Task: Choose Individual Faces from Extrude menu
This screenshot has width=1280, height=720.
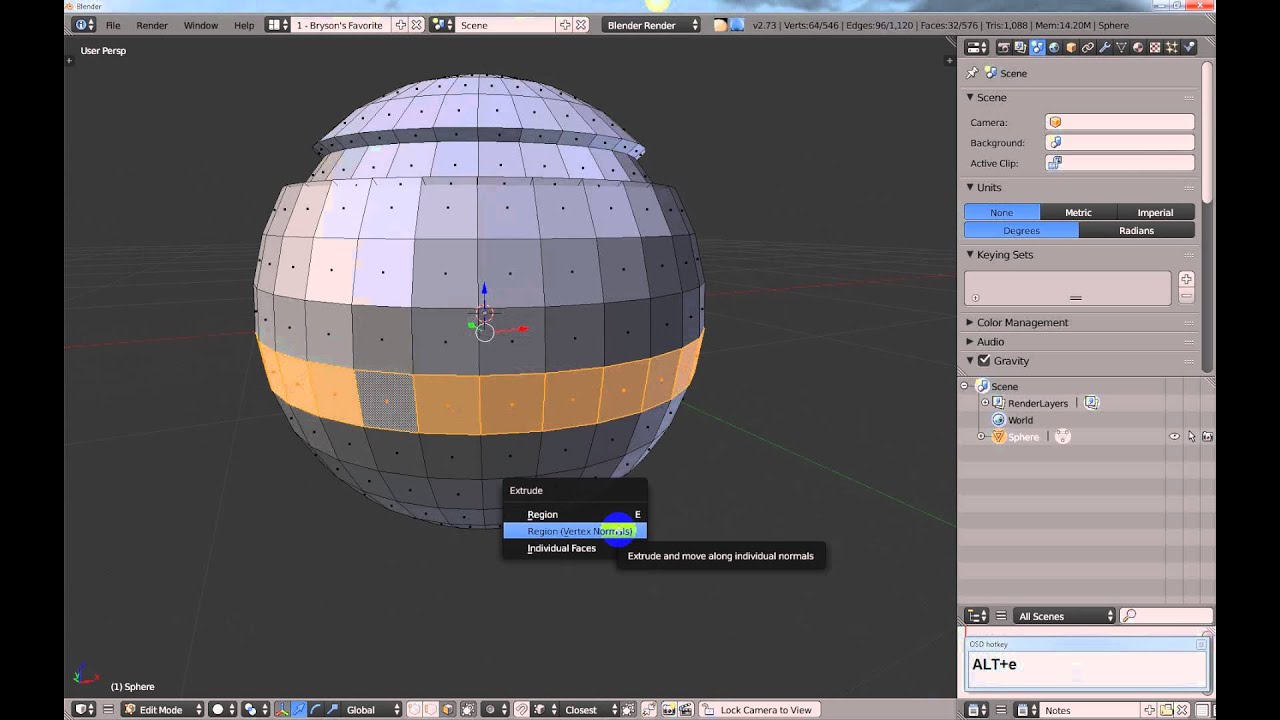Action: click(575, 548)
